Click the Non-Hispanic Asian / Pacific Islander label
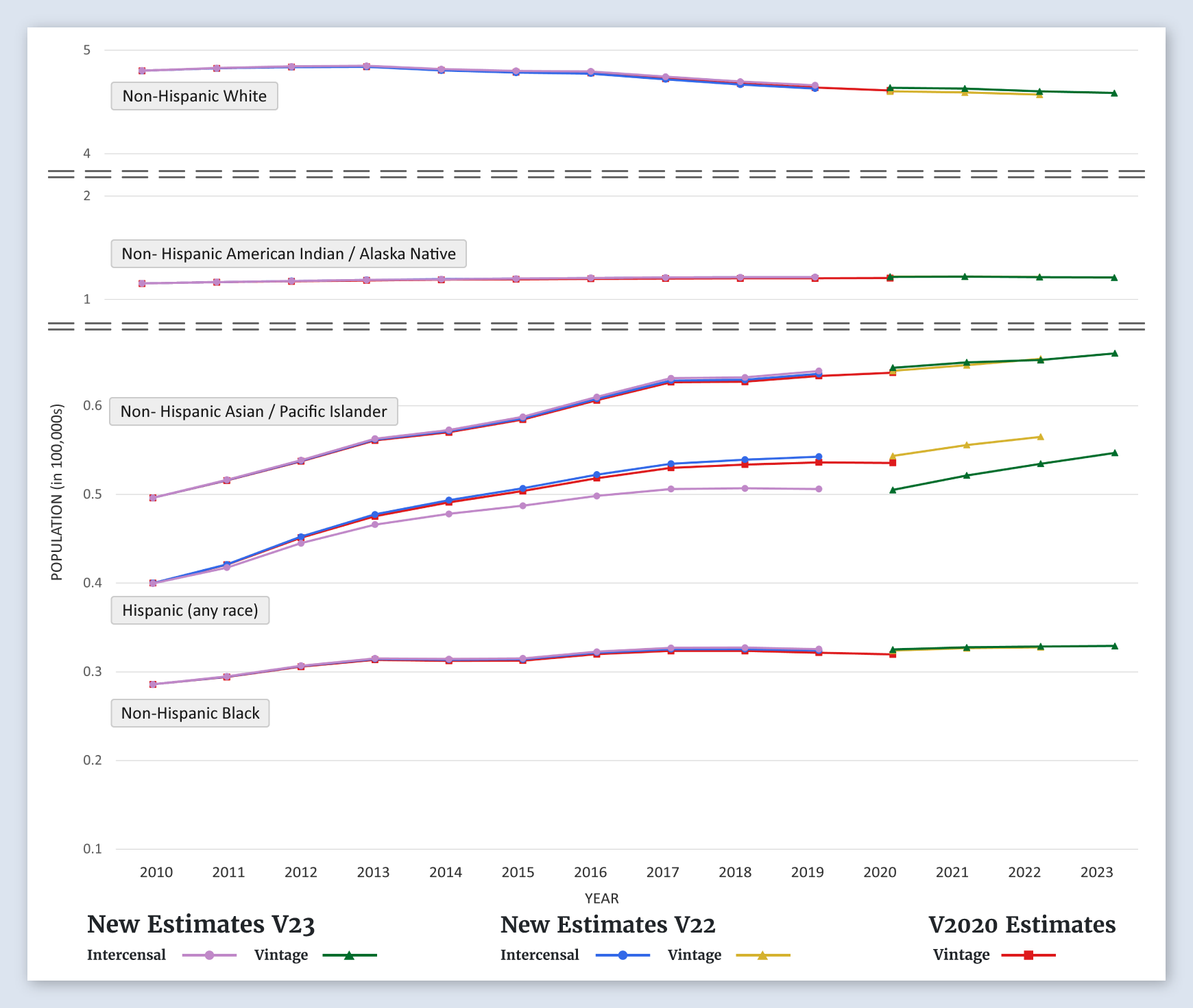This screenshot has width=1193, height=1008. 253,411
